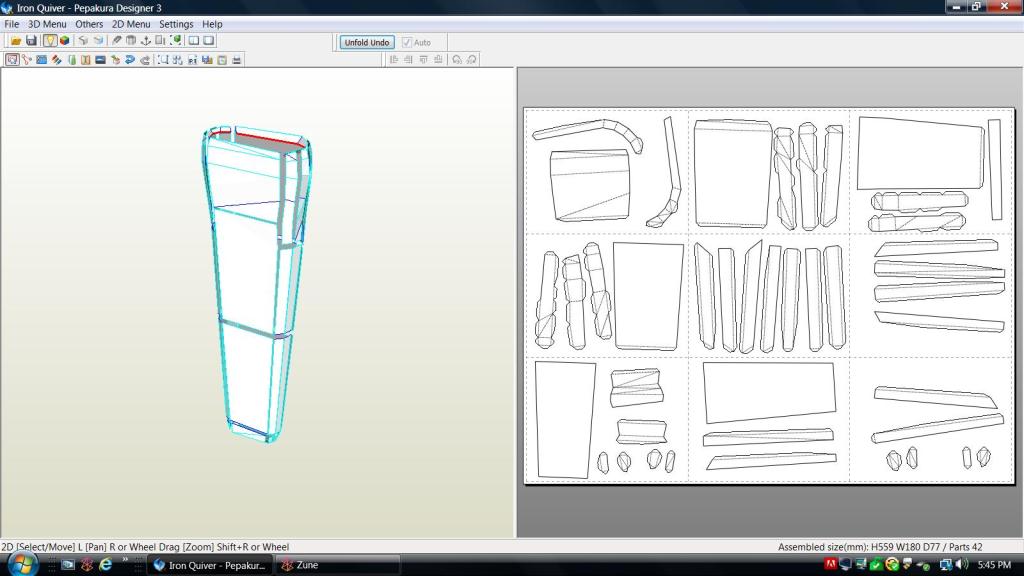The image size is (1024, 576).
Task: Click the gray cube undo-unfold icon
Action: coord(83,40)
